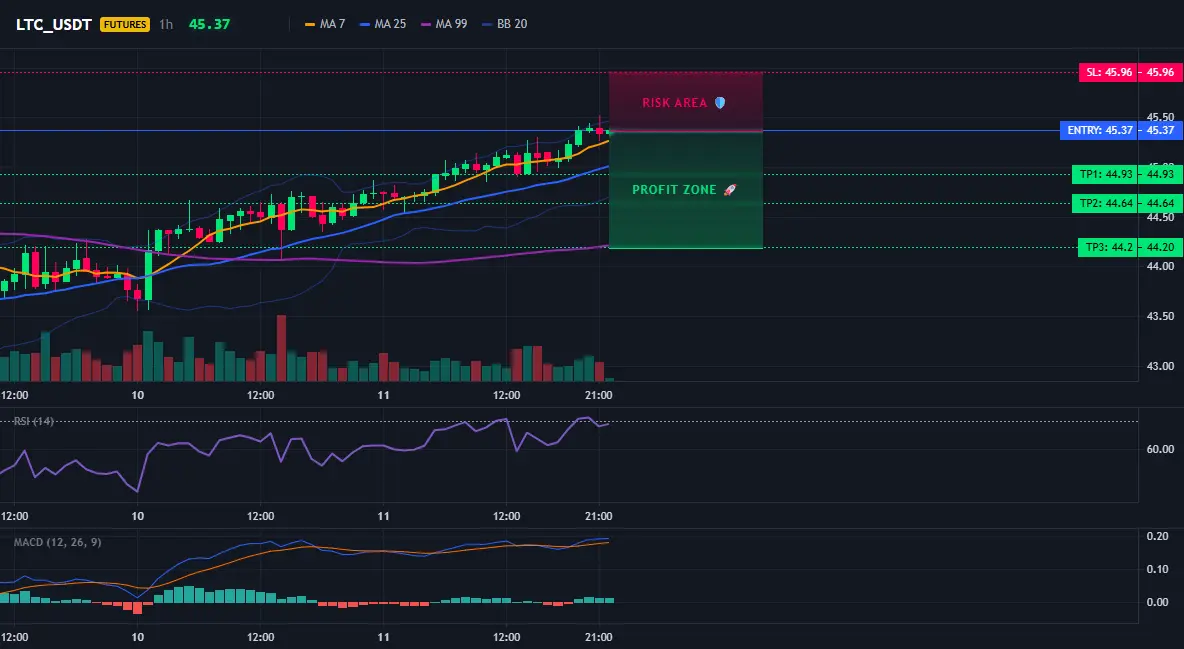Toggle the BB 20 legend entry

[x=504, y=24]
